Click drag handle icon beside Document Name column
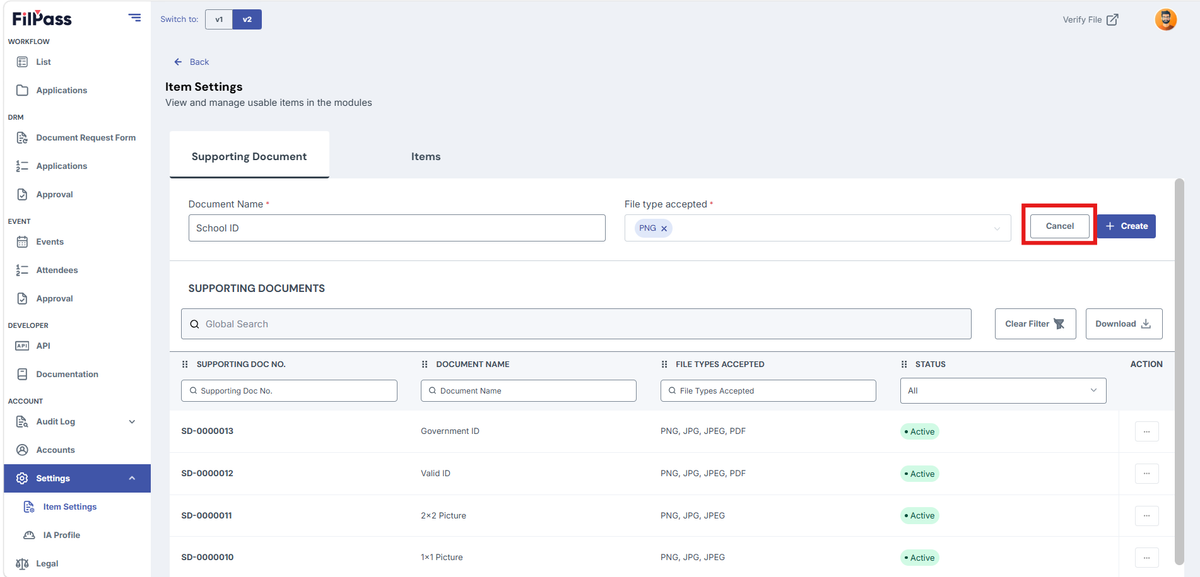Screen dimensions: 1200x577 pyautogui.click(x=425, y=364)
